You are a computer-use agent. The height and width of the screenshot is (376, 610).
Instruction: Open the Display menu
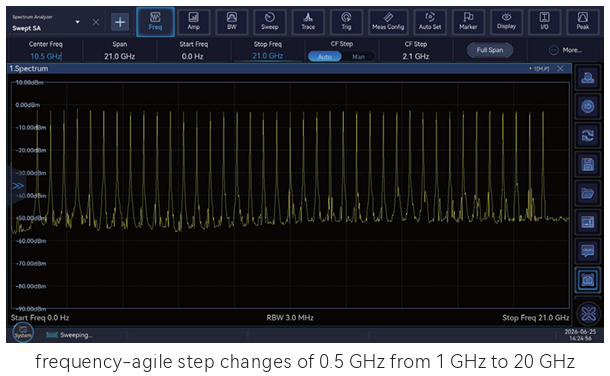(x=506, y=22)
